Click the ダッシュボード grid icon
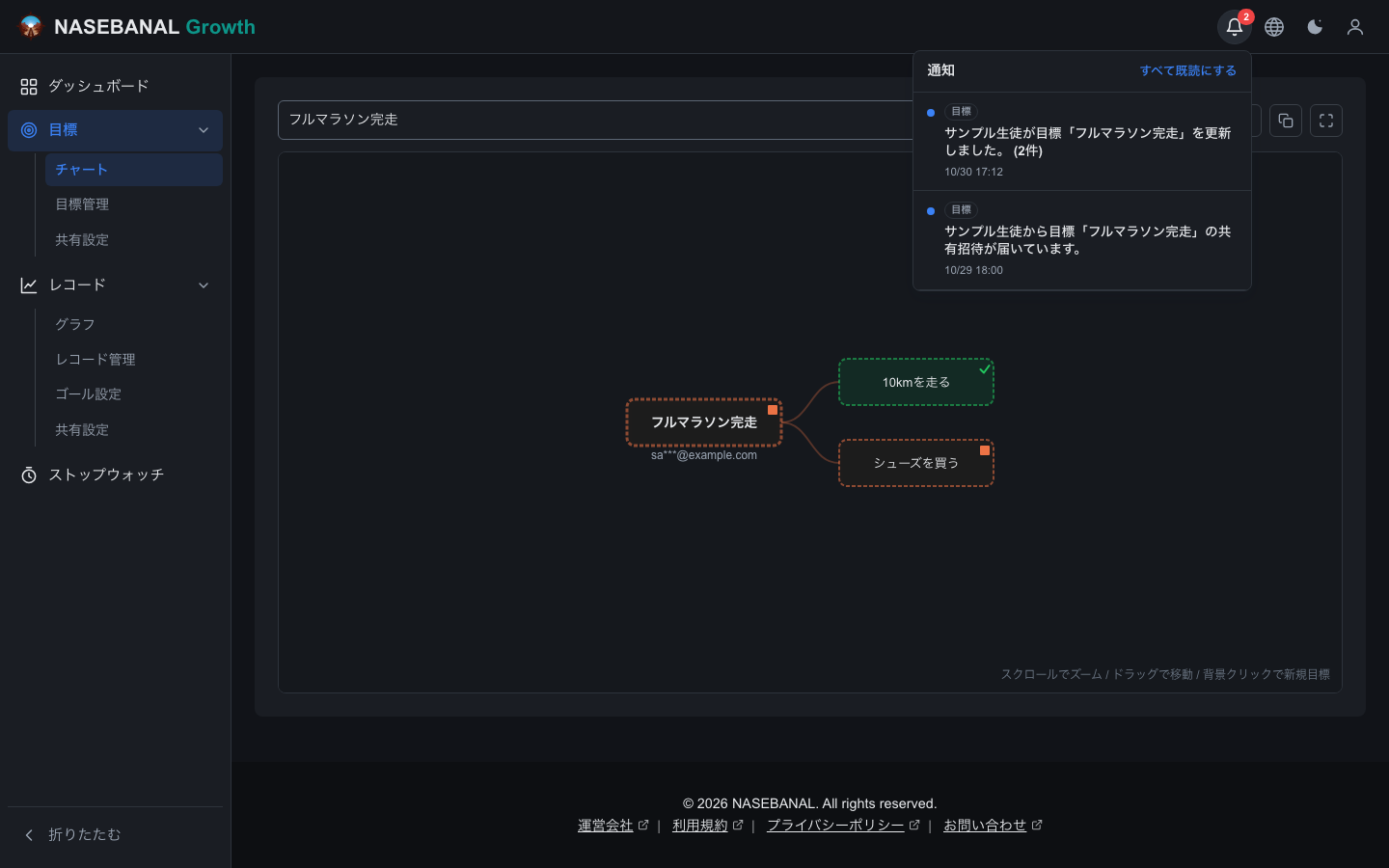Screen dimensions: 1389x868 coord(29,87)
